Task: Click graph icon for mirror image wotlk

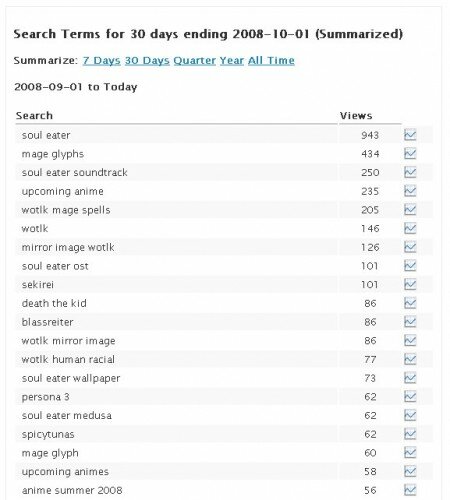Action: coord(410,247)
